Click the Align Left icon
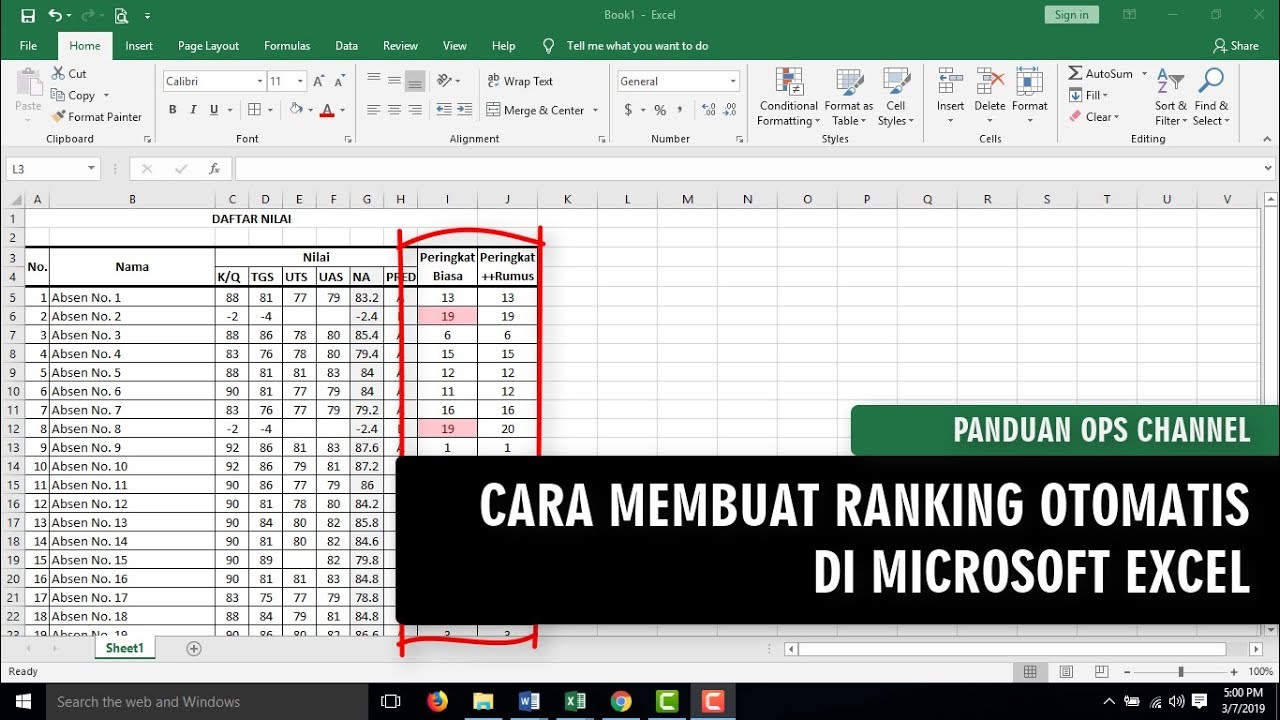1280x720 pixels. pyautogui.click(x=373, y=110)
